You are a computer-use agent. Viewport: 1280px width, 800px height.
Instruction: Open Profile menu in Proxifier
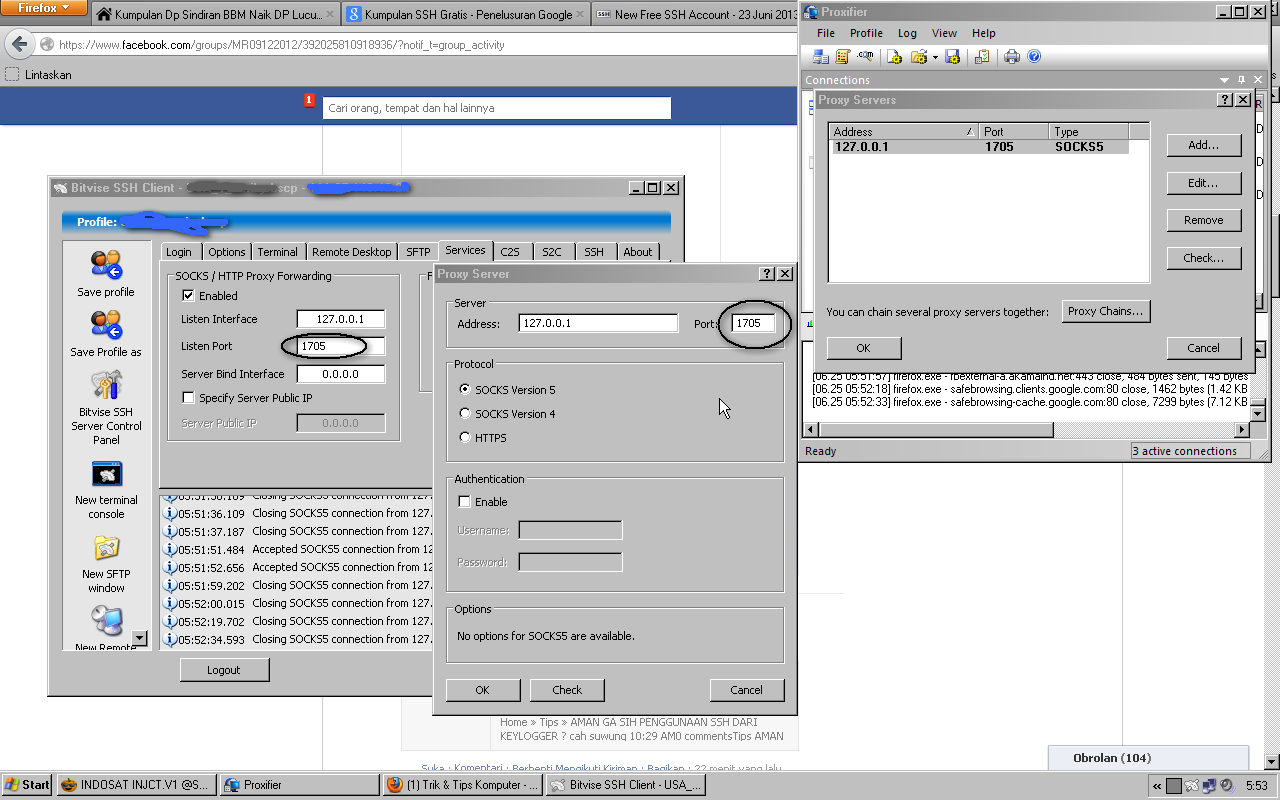[x=866, y=33]
